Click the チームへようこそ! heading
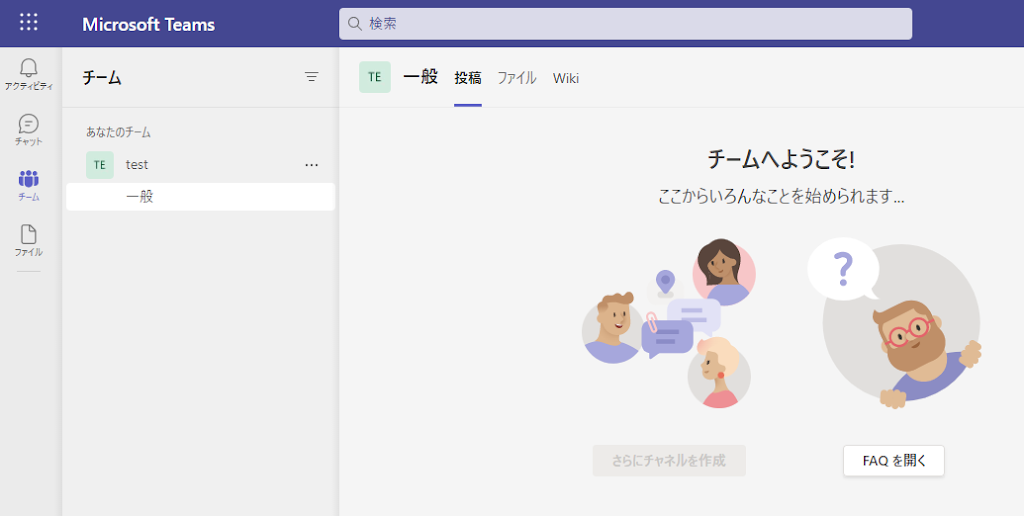The height and width of the screenshot is (516, 1024). 782,159
